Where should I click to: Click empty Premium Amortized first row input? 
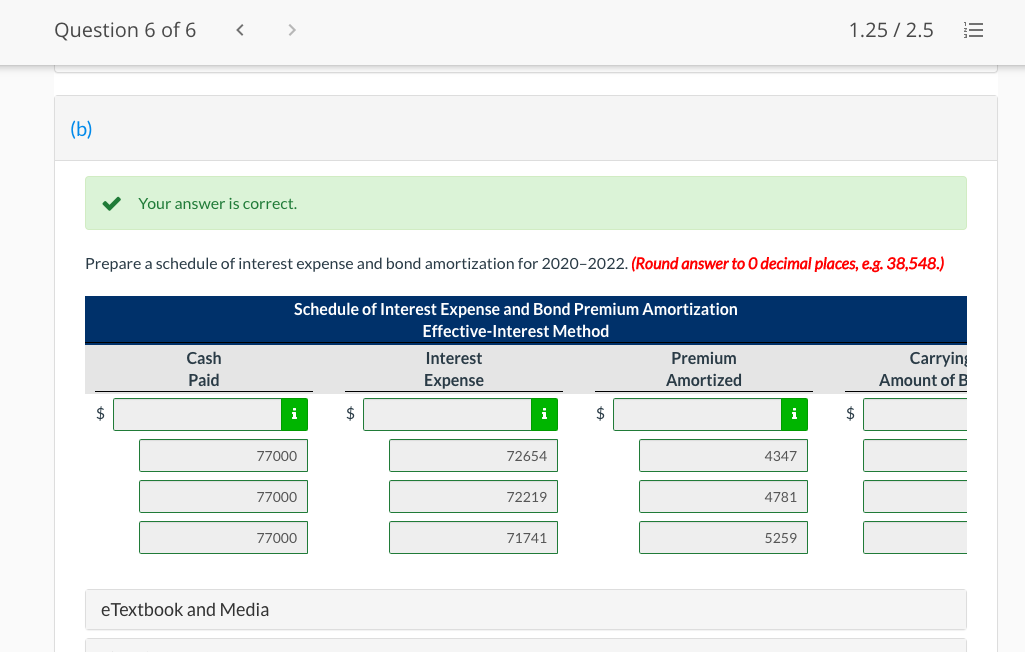tap(697, 414)
